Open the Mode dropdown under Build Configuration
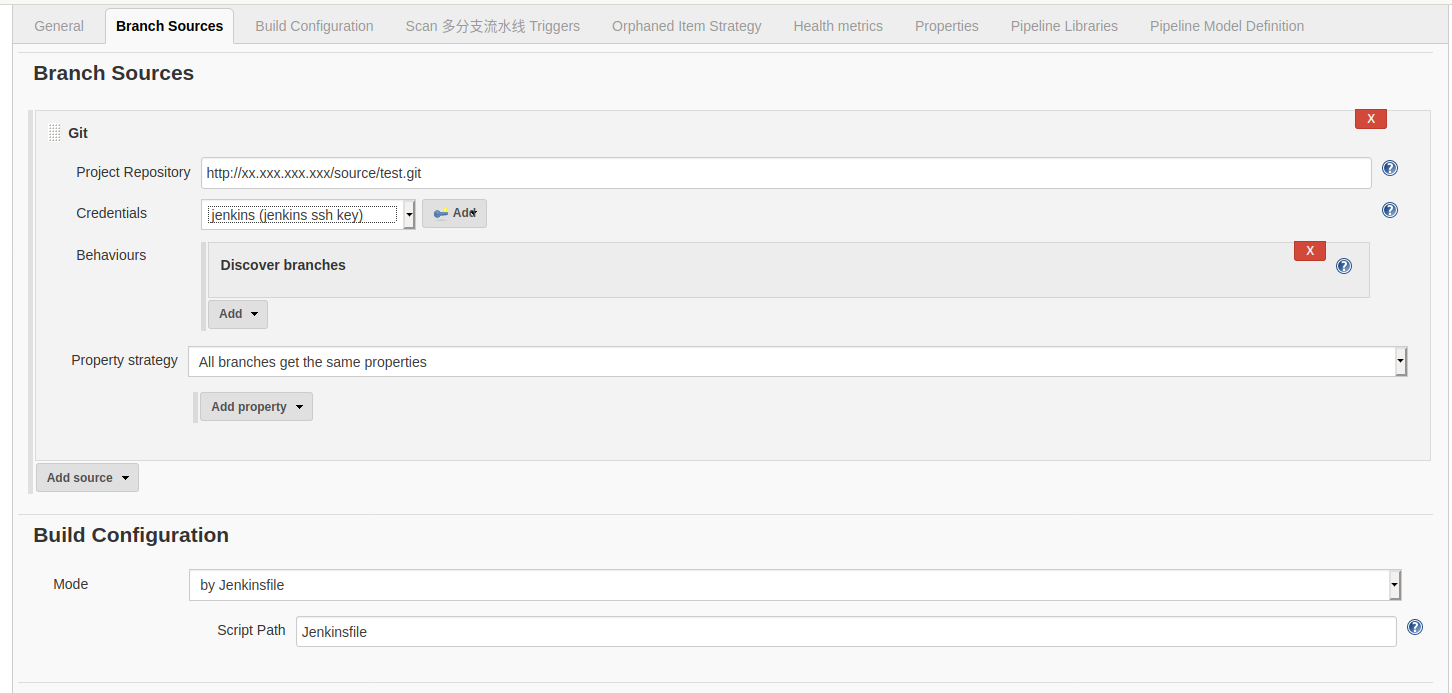1452x693 pixels. coord(1393,585)
